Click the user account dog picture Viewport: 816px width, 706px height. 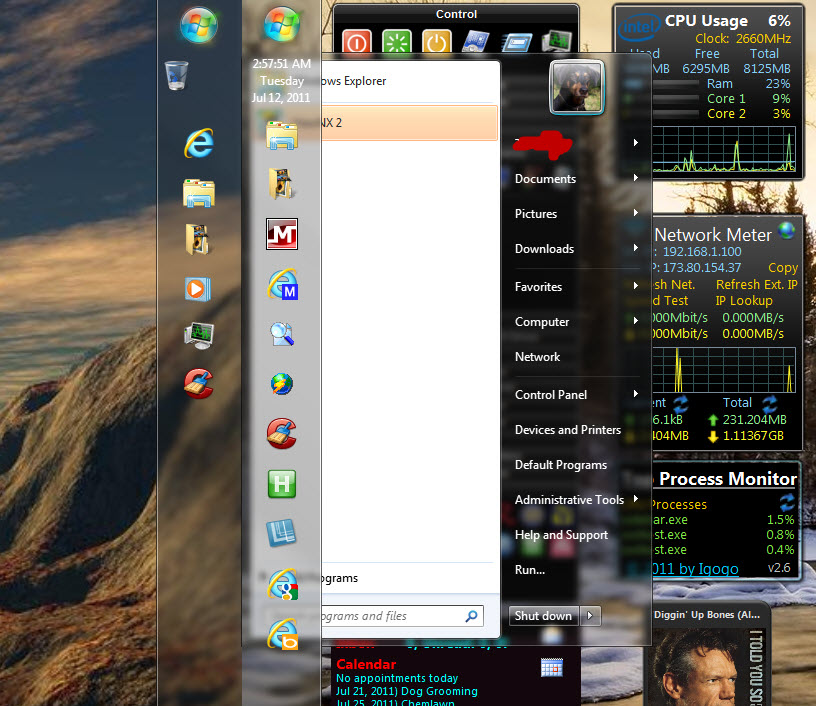tap(577, 87)
